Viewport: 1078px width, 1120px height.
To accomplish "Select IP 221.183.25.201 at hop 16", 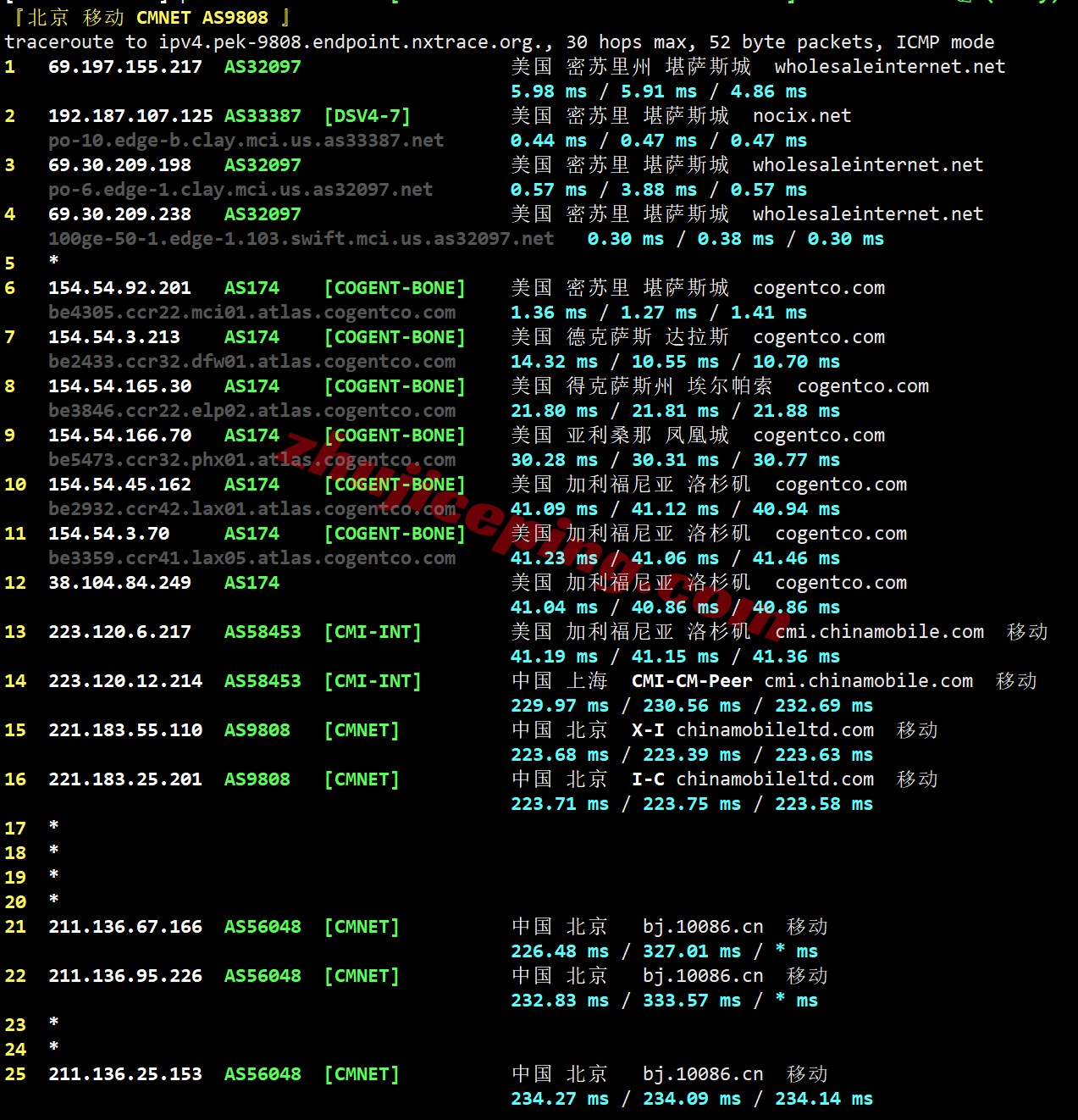I will coord(125,779).
